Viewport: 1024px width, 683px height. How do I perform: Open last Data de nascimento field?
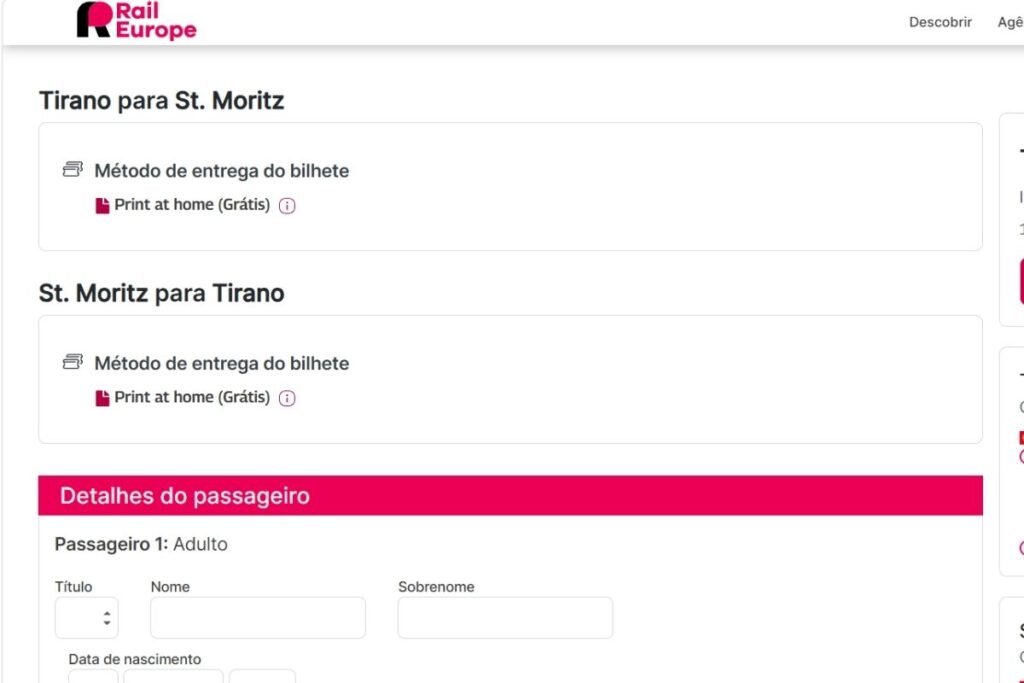click(x=262, y=677)
